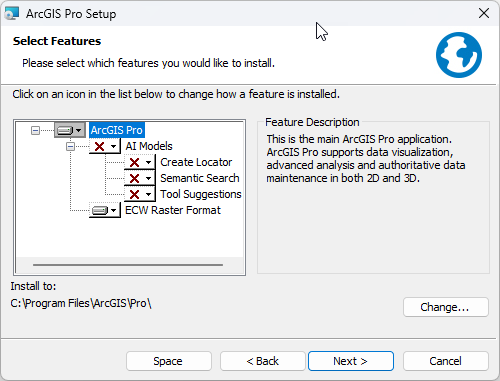Check disk Space requirements button

[169, 361]
